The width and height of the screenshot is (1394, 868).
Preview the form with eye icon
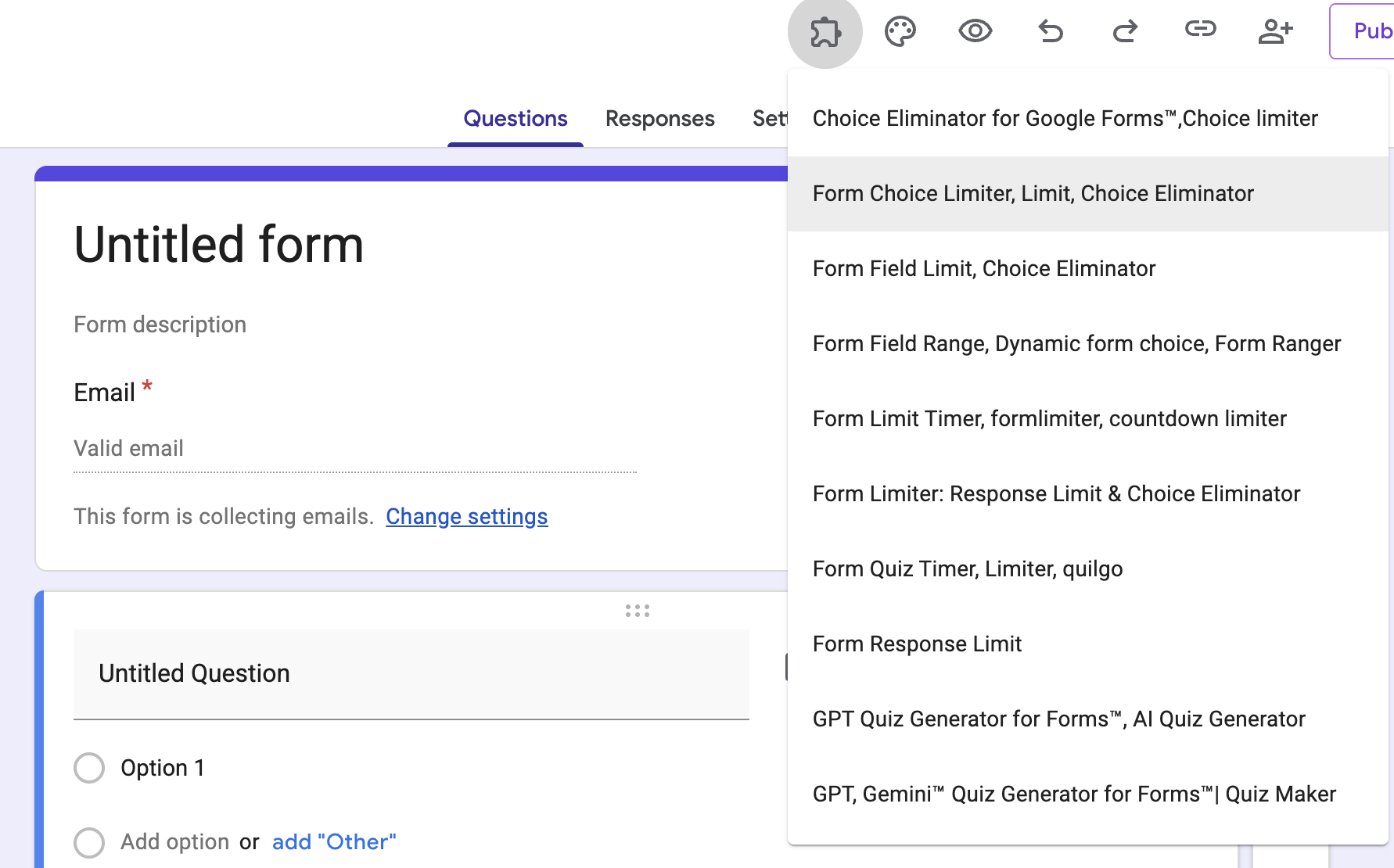coord(975,31)
